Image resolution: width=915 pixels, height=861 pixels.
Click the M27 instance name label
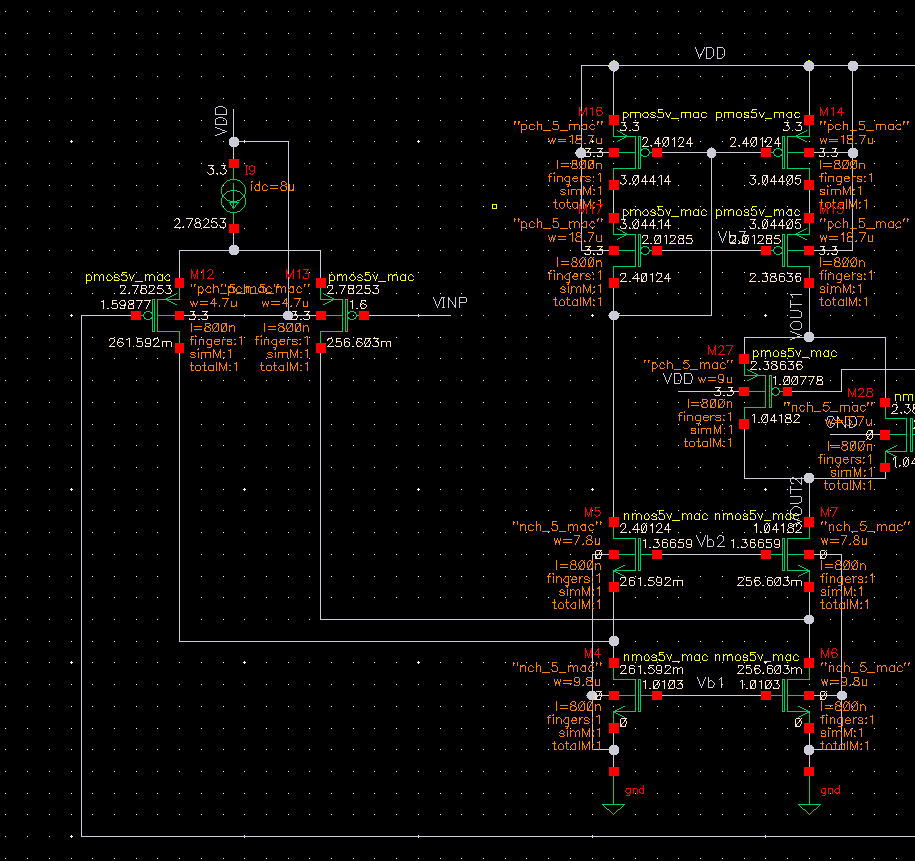pos(720,351)
